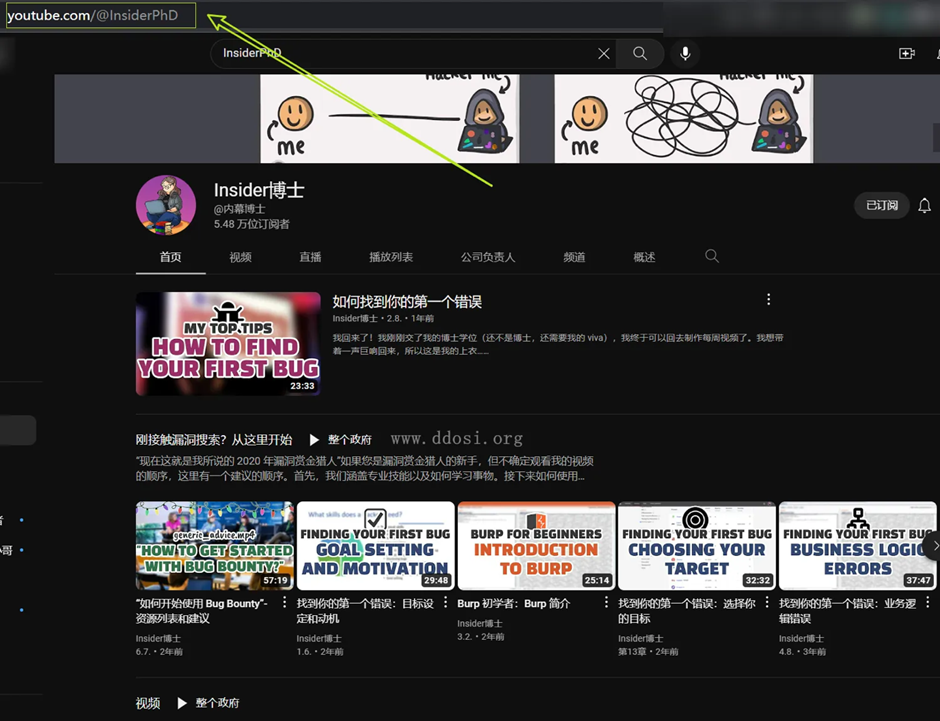Clear the search box with the X icon
Viewport: 940px width, 721px height.
tap(604, 54)
